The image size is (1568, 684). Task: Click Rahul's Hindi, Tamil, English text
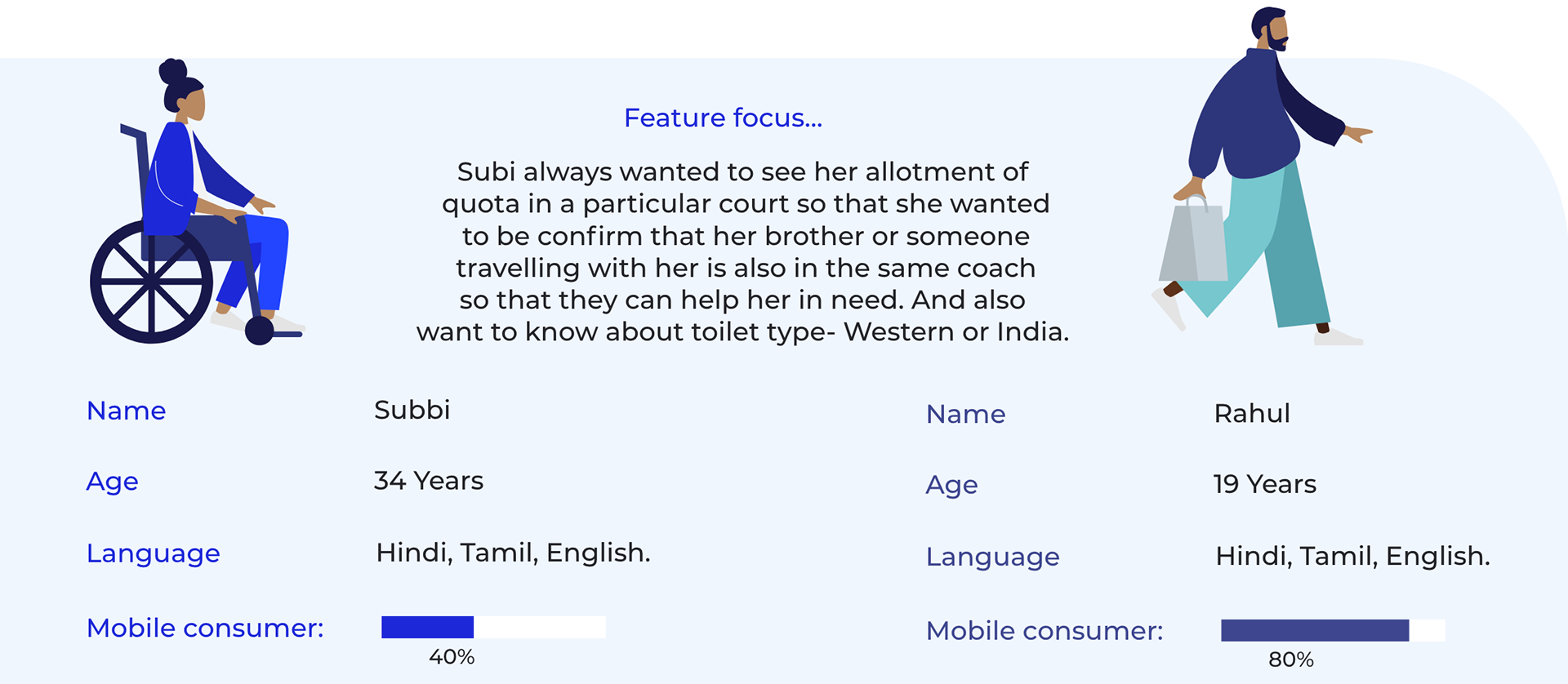tap(1352, 557)
